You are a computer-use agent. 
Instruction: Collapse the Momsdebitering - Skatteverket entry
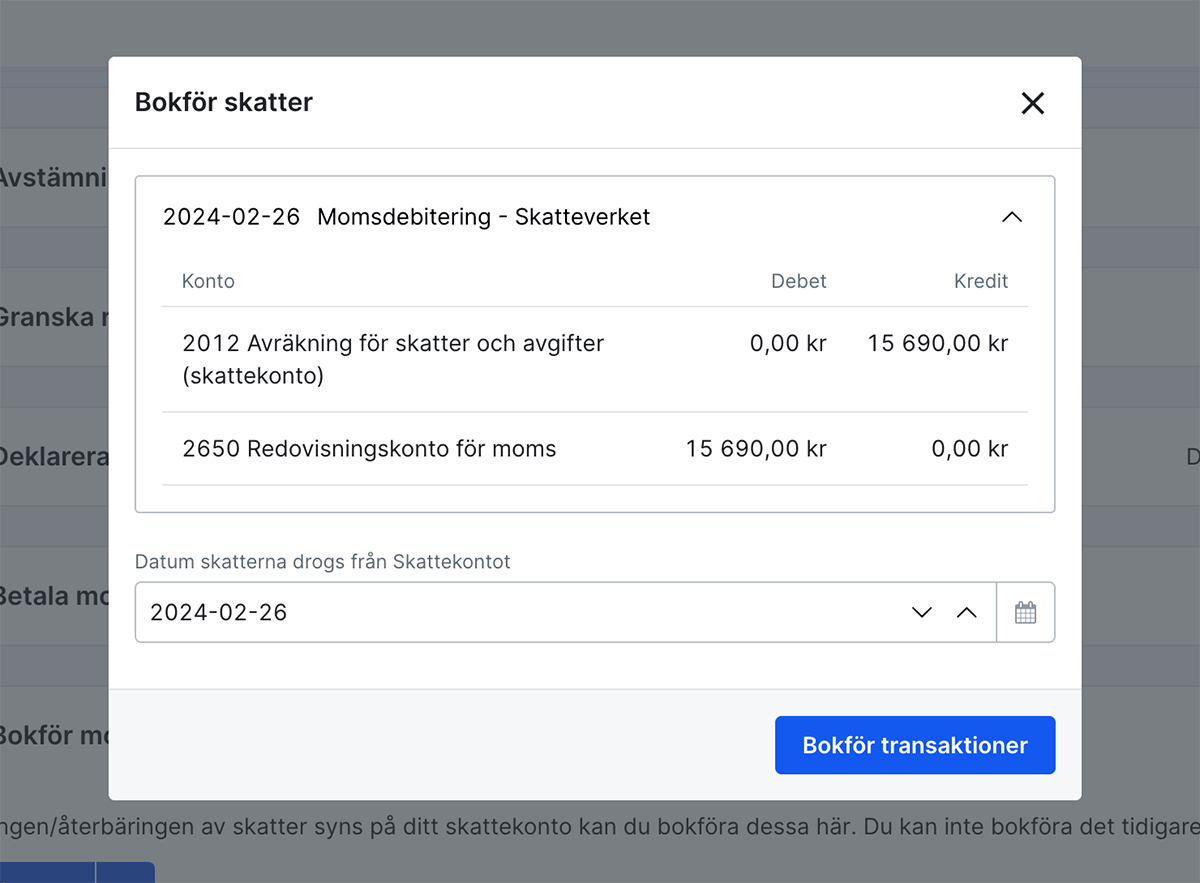[x=1012, y=217]
